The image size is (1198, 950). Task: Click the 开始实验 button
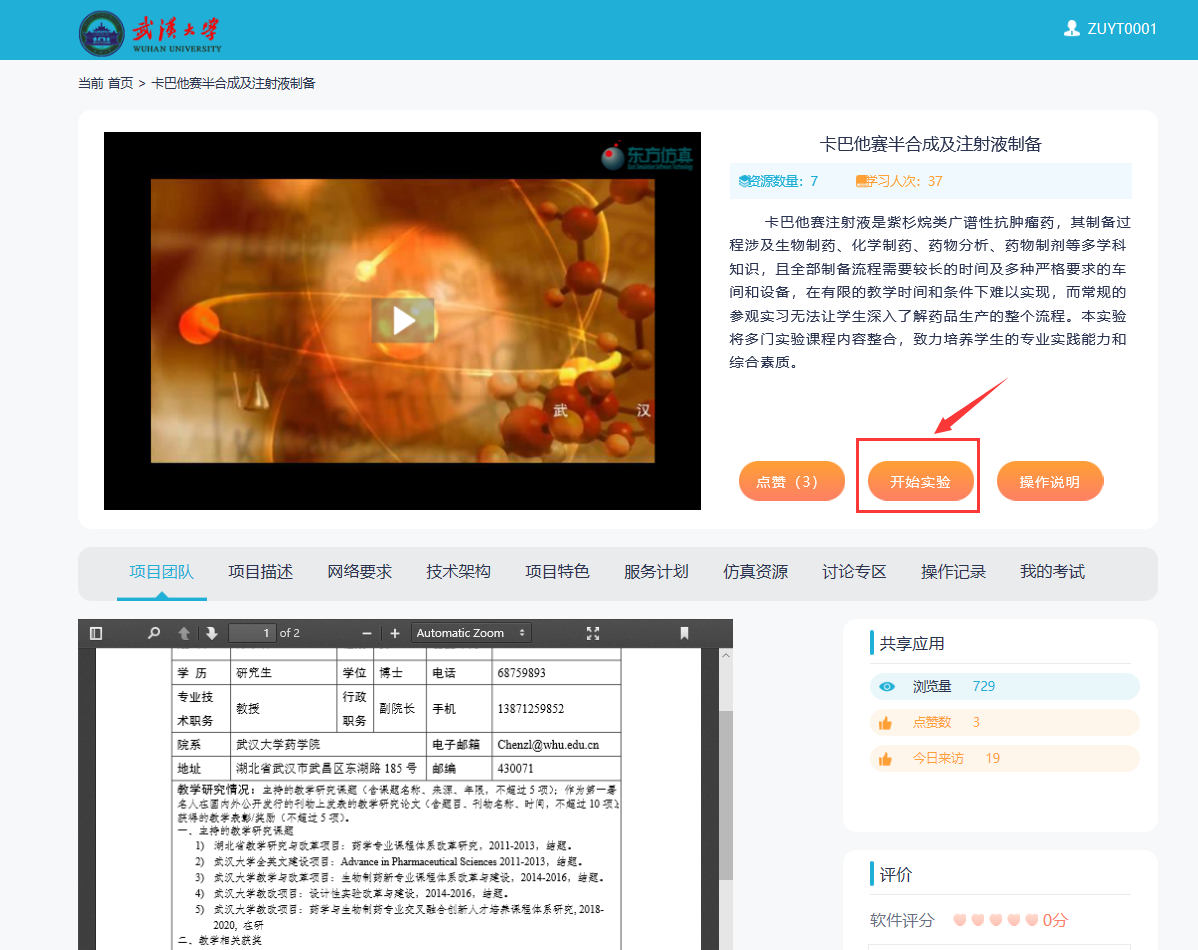click(919, 481)
